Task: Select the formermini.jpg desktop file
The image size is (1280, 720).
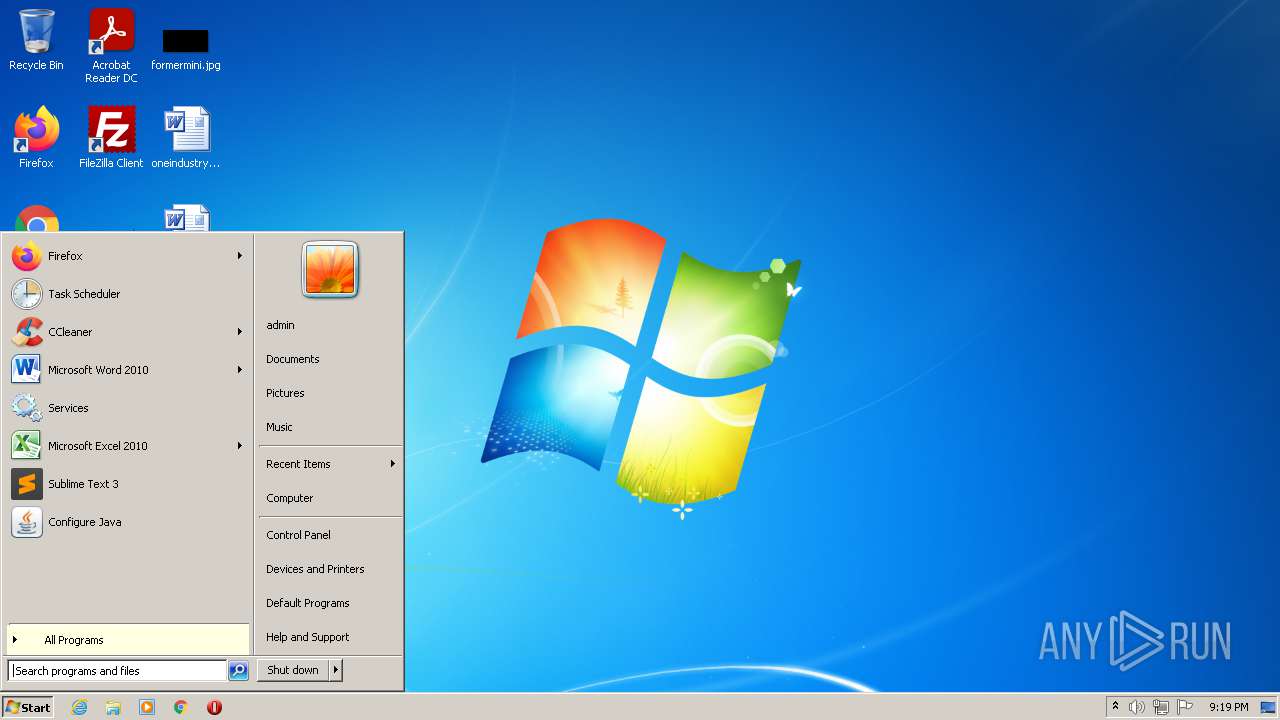Action: (x=186, y=48)
